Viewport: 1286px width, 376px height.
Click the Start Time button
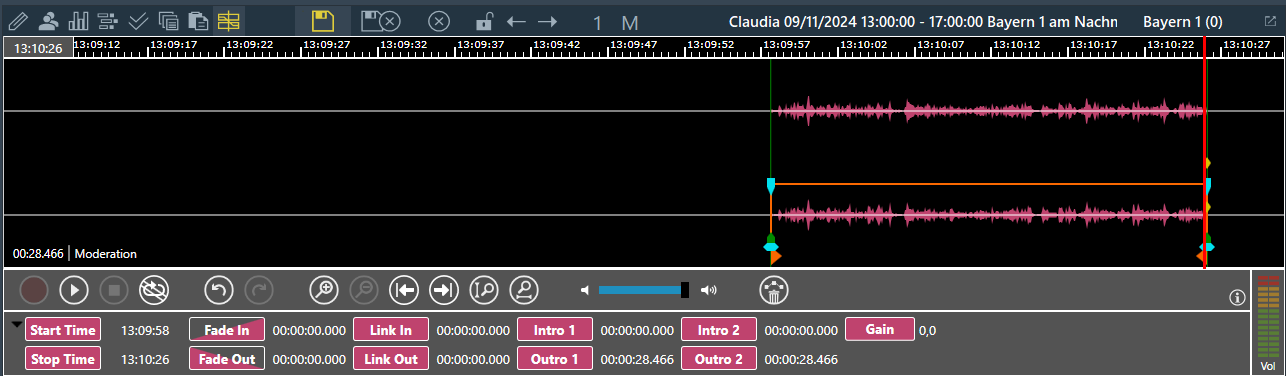tap(63, 330)
